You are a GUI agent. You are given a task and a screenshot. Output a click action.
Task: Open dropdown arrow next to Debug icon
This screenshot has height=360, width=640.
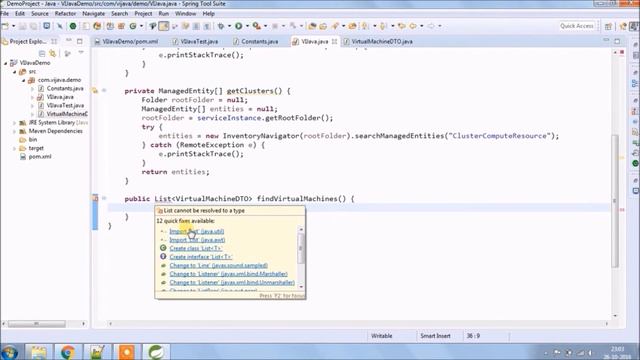click(x=229, y=26)
